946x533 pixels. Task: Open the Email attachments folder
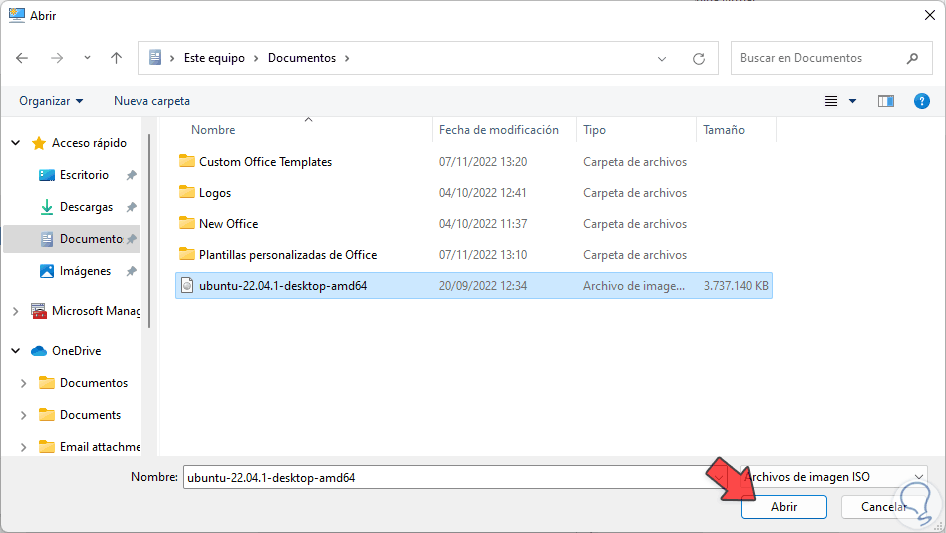click(100, 447)
